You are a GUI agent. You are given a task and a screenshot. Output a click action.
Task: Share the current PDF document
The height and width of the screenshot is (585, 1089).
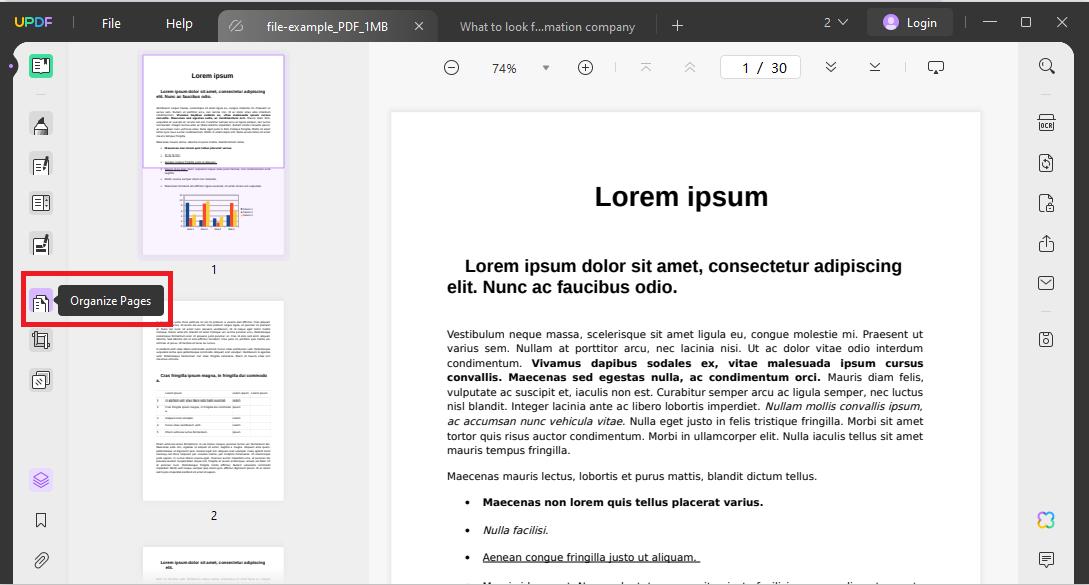pos(1045,243)
